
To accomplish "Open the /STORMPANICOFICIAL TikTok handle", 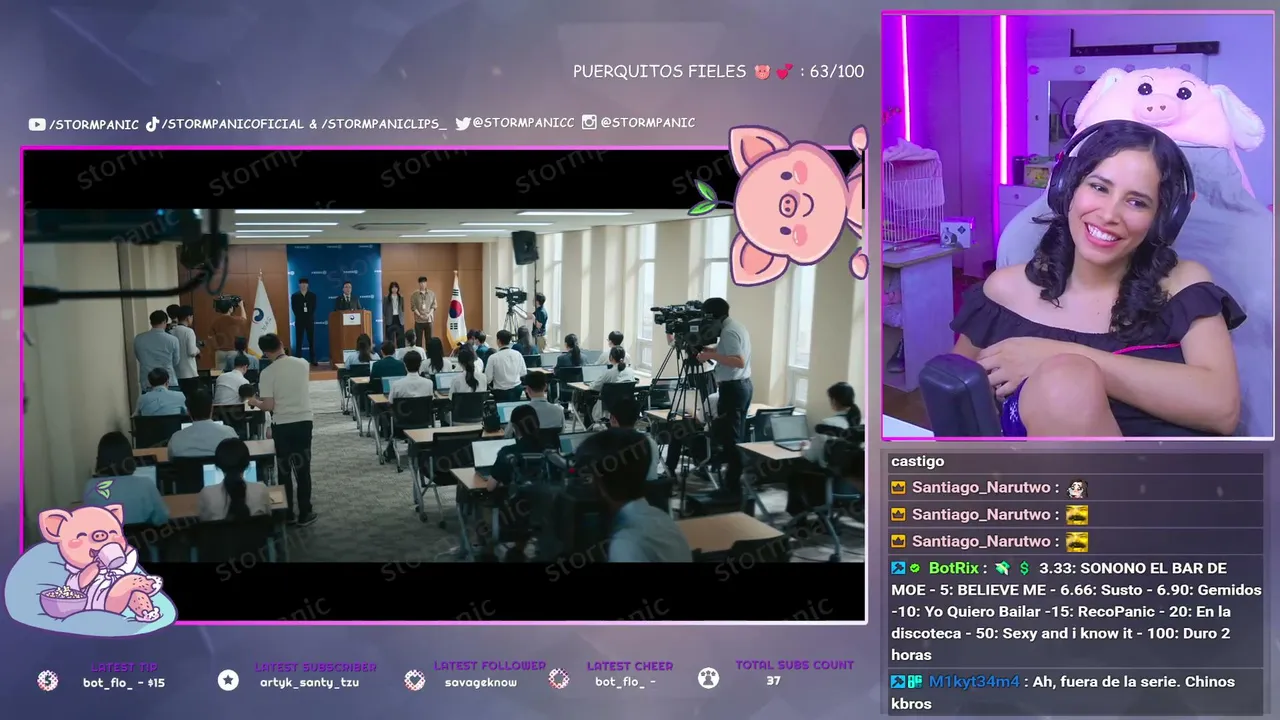I will (233, 124).
